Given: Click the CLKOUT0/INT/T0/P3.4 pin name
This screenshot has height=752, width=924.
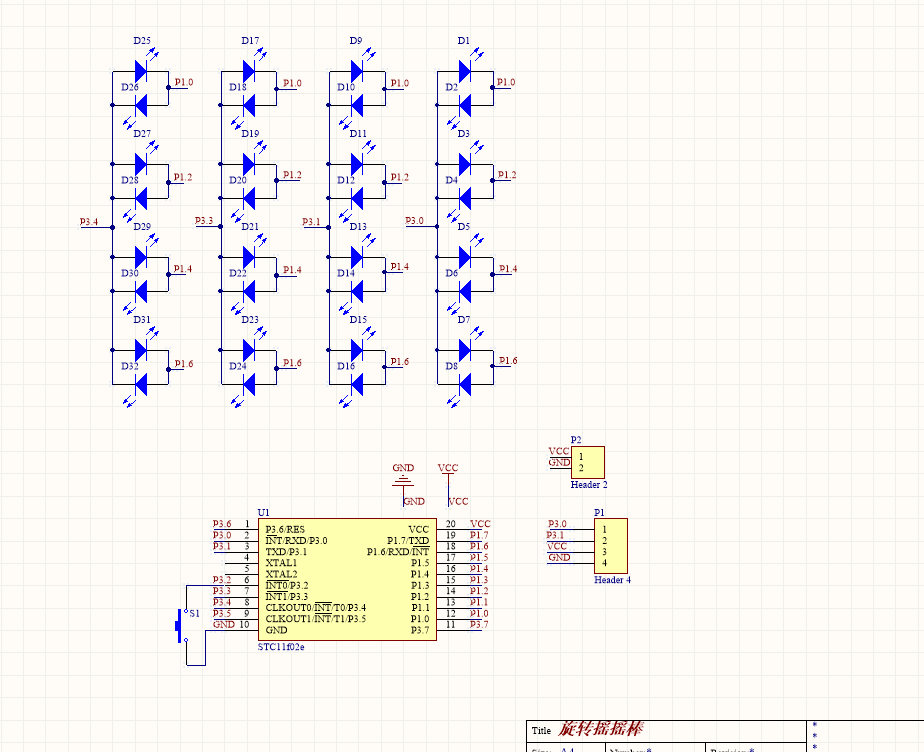Looking at the screenshot, I should [x=316, y=608].
